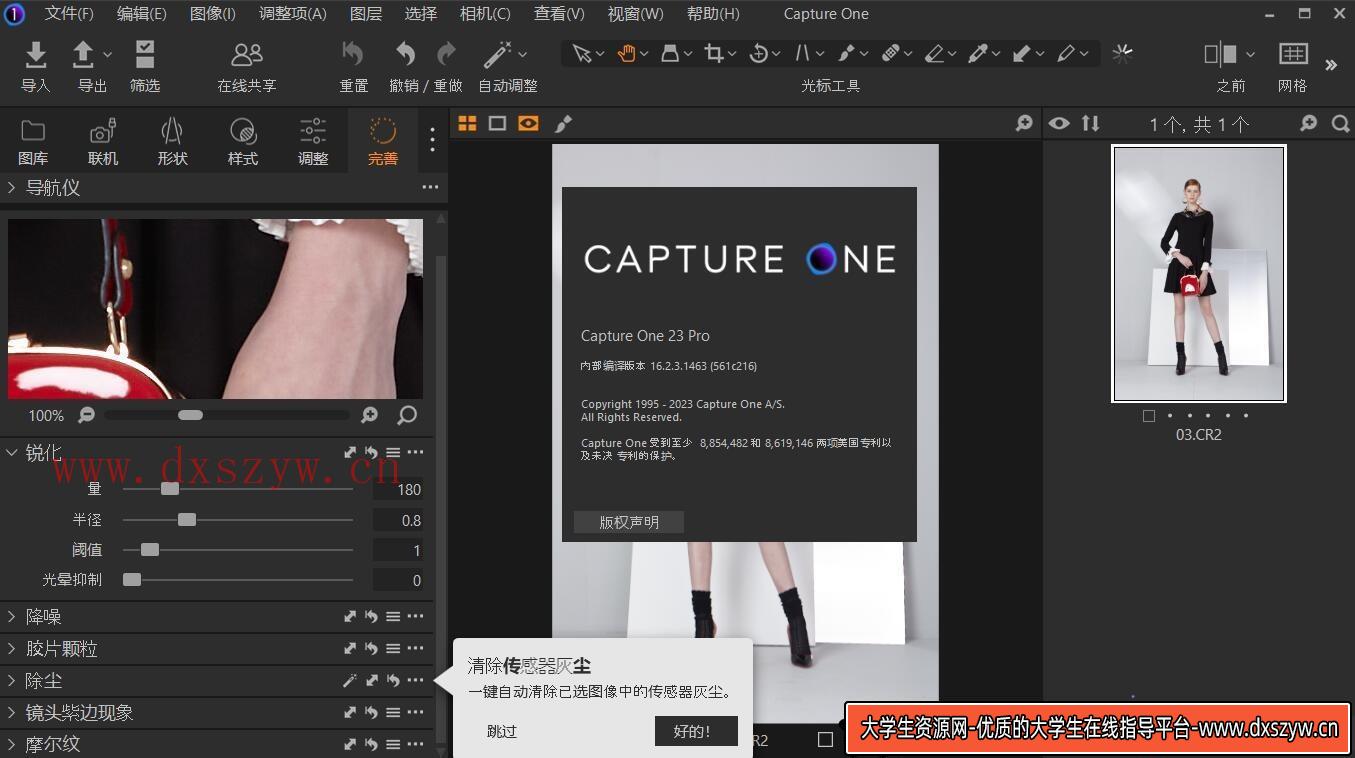Switch to the 图库 library tab
Viewport: 1355px width, 758px height.
33,141
